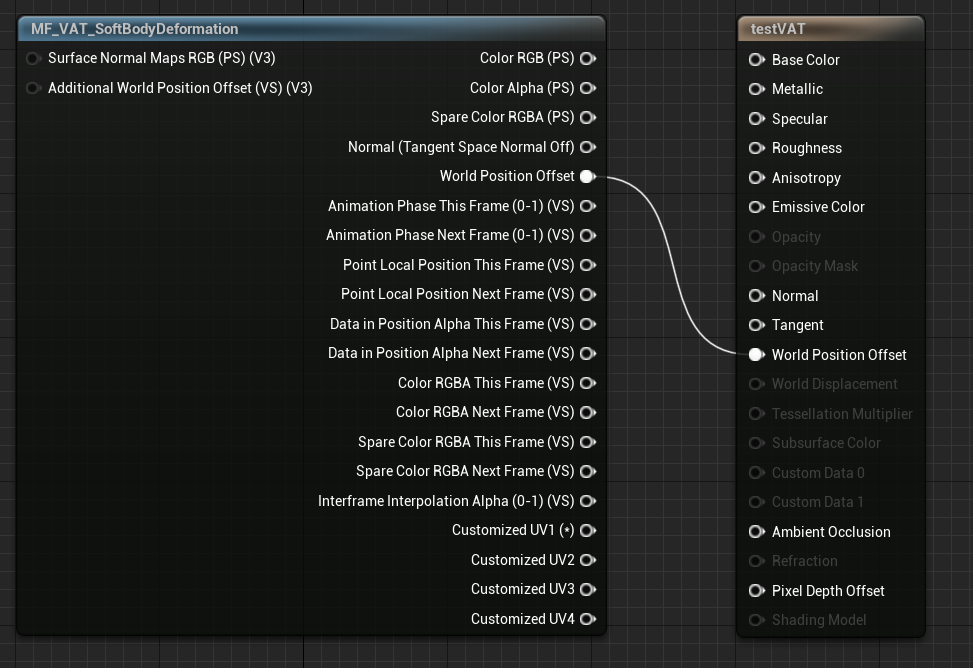Select the Roughness input pin
The image size is (973, 668).
[x=756, y=148]
